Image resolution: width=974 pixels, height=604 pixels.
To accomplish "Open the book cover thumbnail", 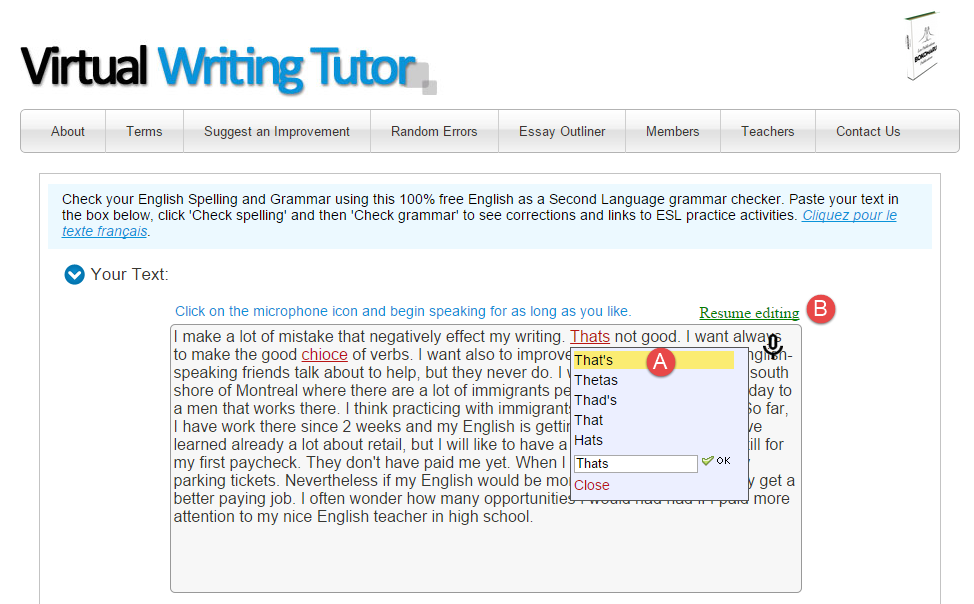I will (x=921, y=45).
